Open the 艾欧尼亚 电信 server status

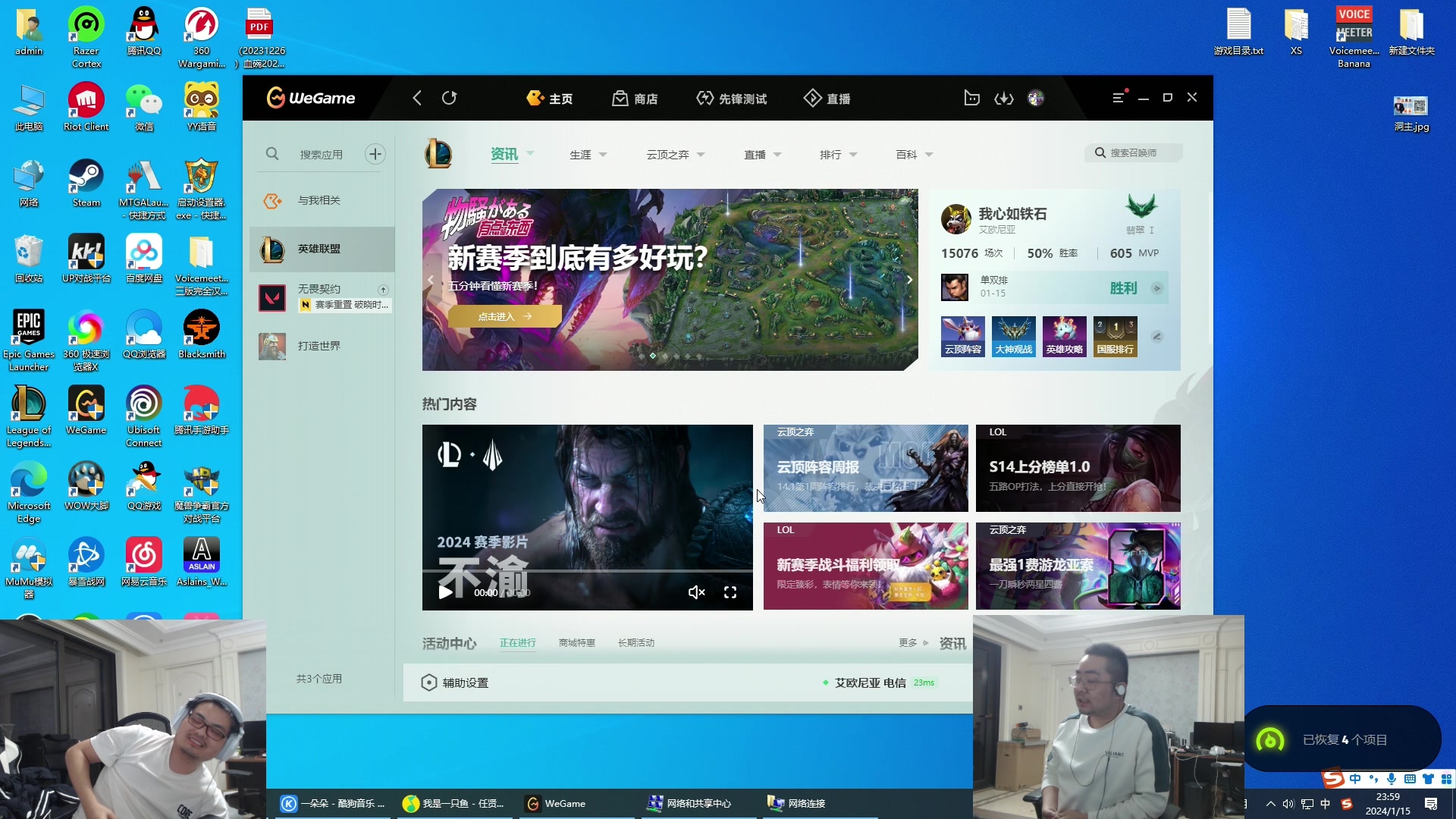point(879,682)
